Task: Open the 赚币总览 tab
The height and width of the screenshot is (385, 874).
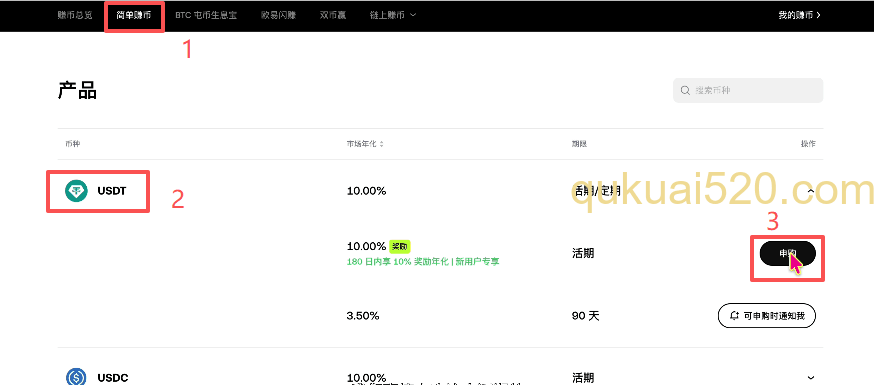Action: (x=75, y=16)
